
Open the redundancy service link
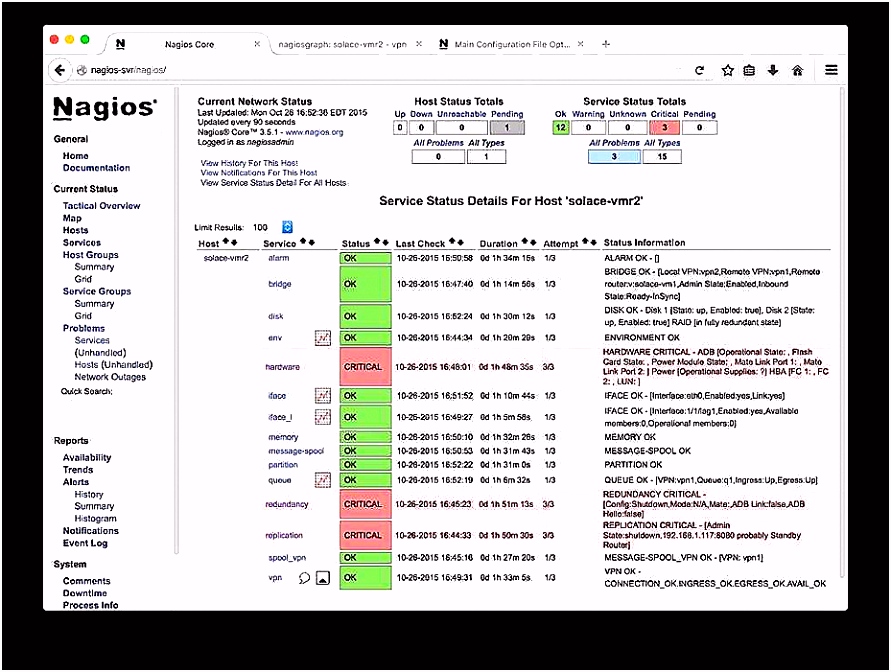tap(287, 504)
